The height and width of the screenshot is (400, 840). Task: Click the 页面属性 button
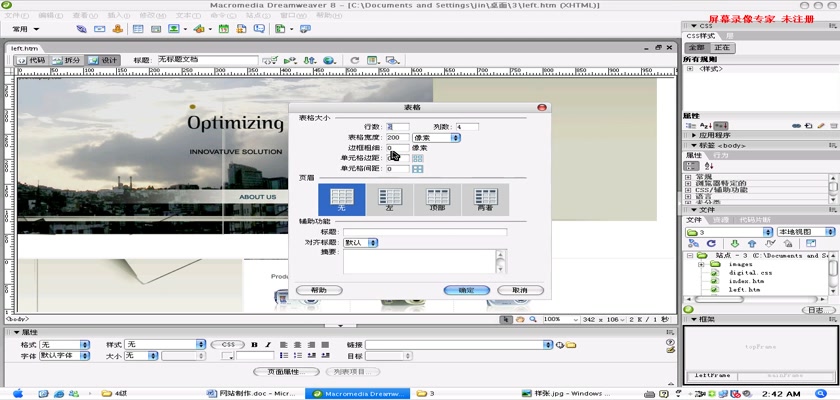click(x=286, y=372)
